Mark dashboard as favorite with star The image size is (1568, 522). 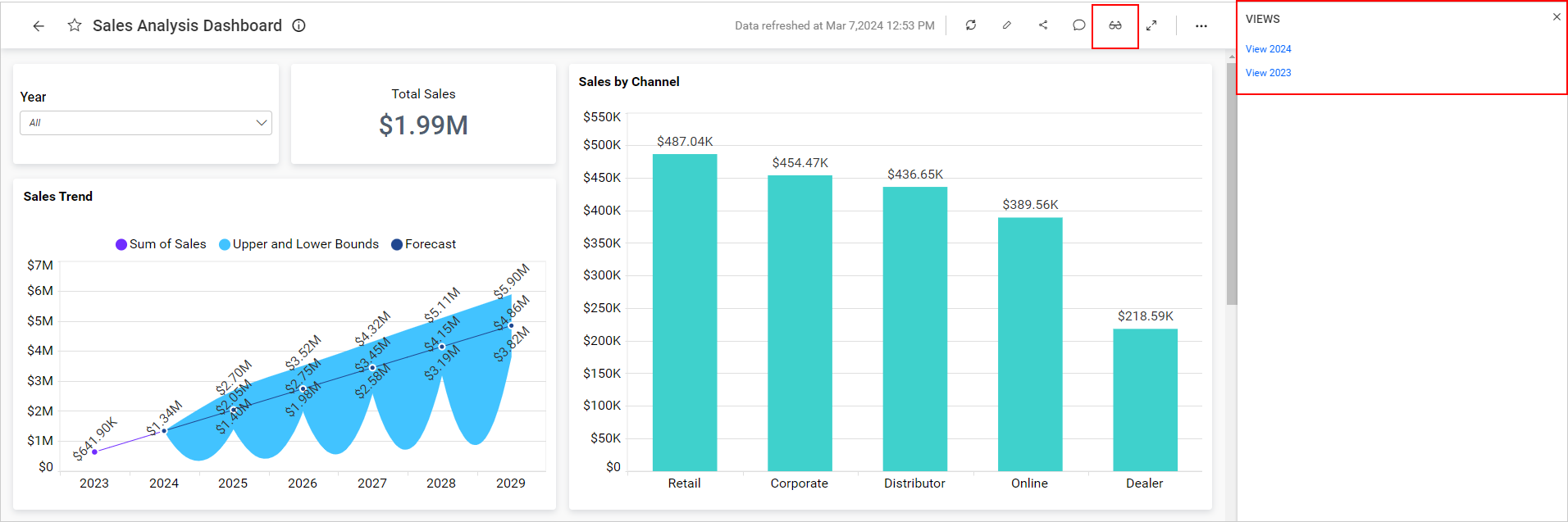click(75, 25)
